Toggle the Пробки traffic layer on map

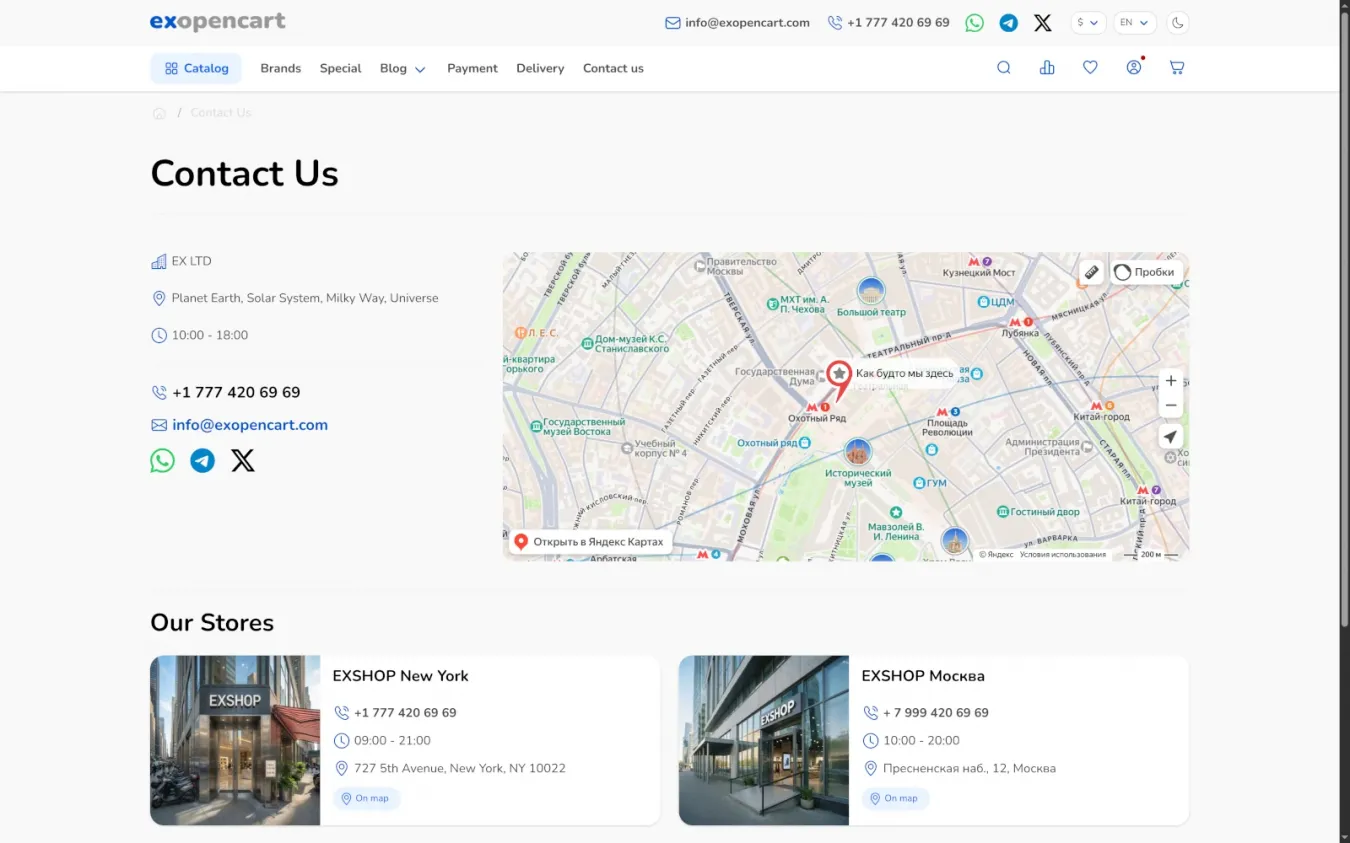pyautogui.click(x=1146, y=272)
